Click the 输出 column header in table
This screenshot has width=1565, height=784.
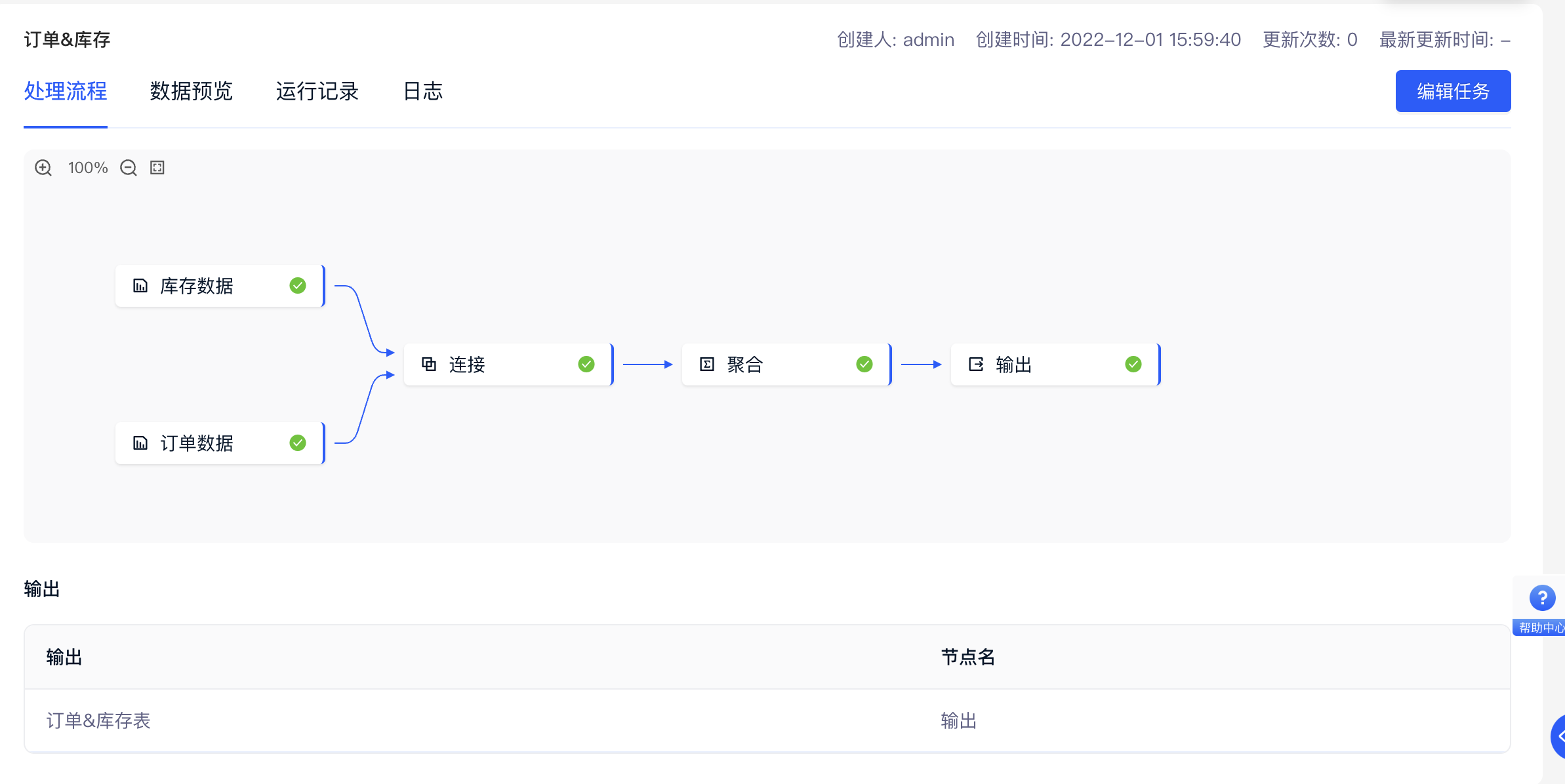point(64,657)
